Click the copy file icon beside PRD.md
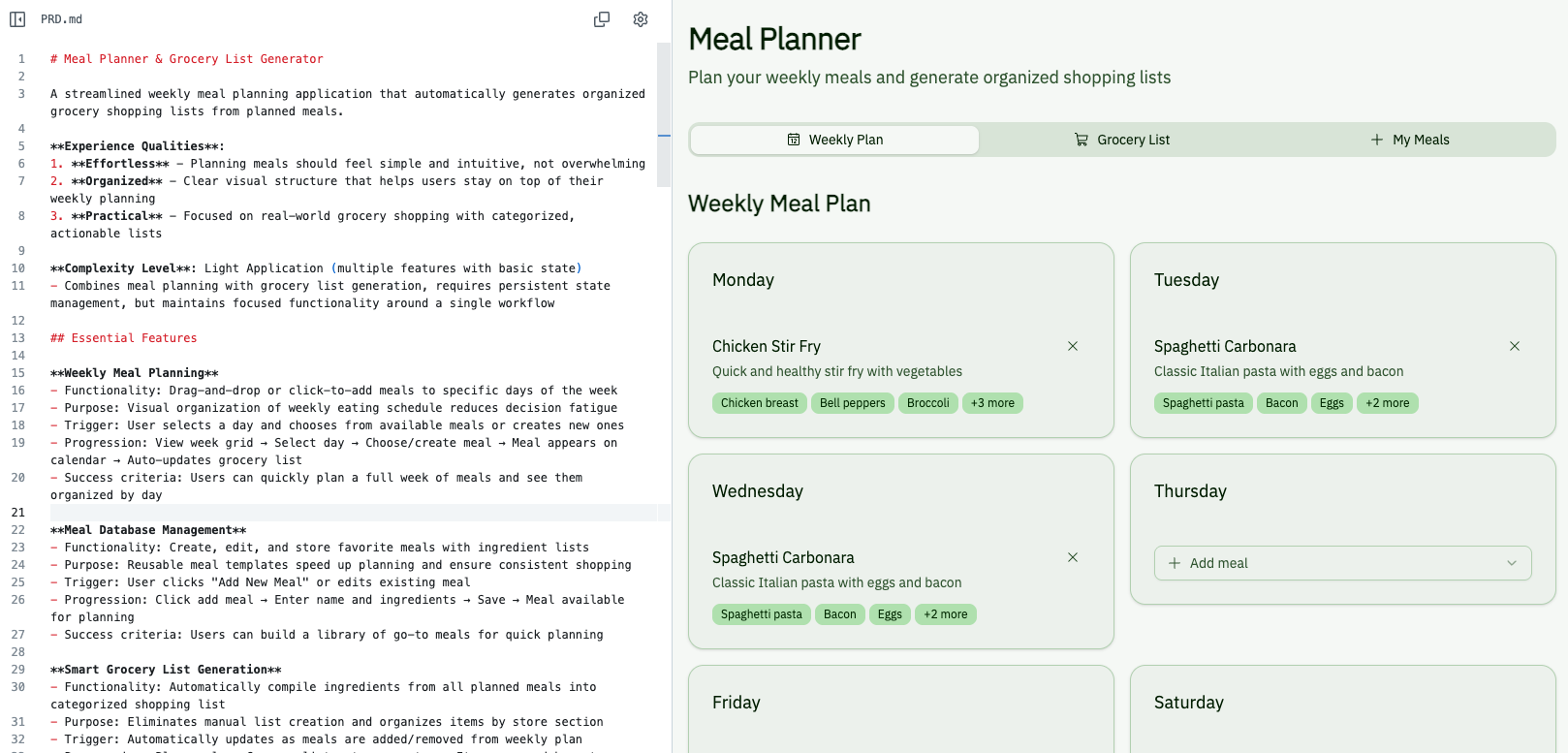 [602, 19]
